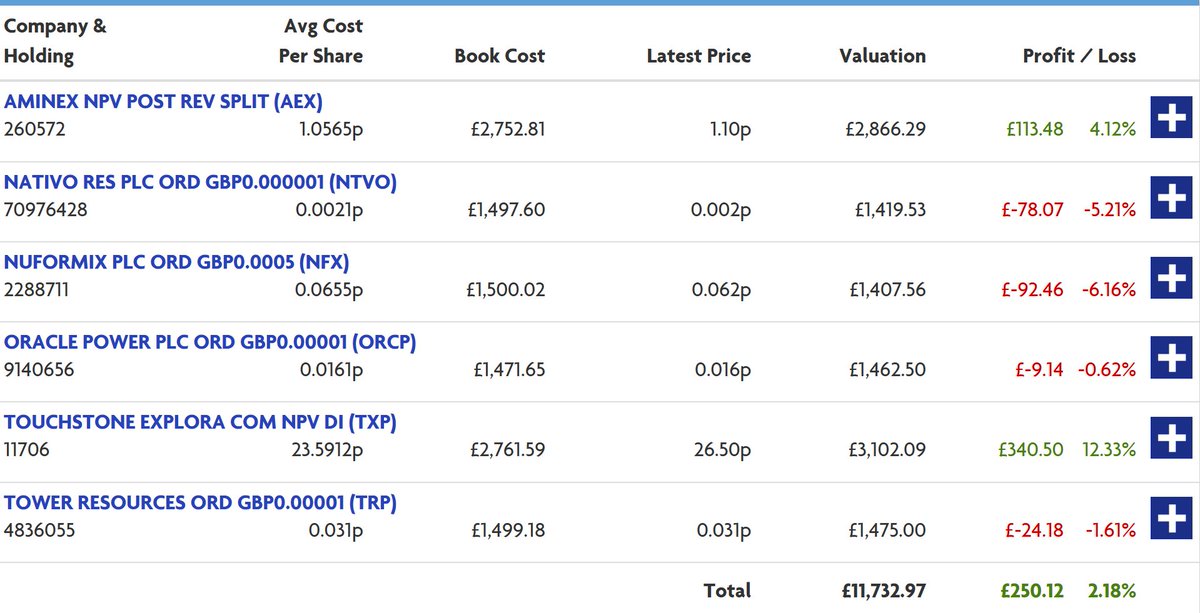Select total profit £250.12
The height and width of the screenshot is (613, 1200).
(x=1033, y=591)
